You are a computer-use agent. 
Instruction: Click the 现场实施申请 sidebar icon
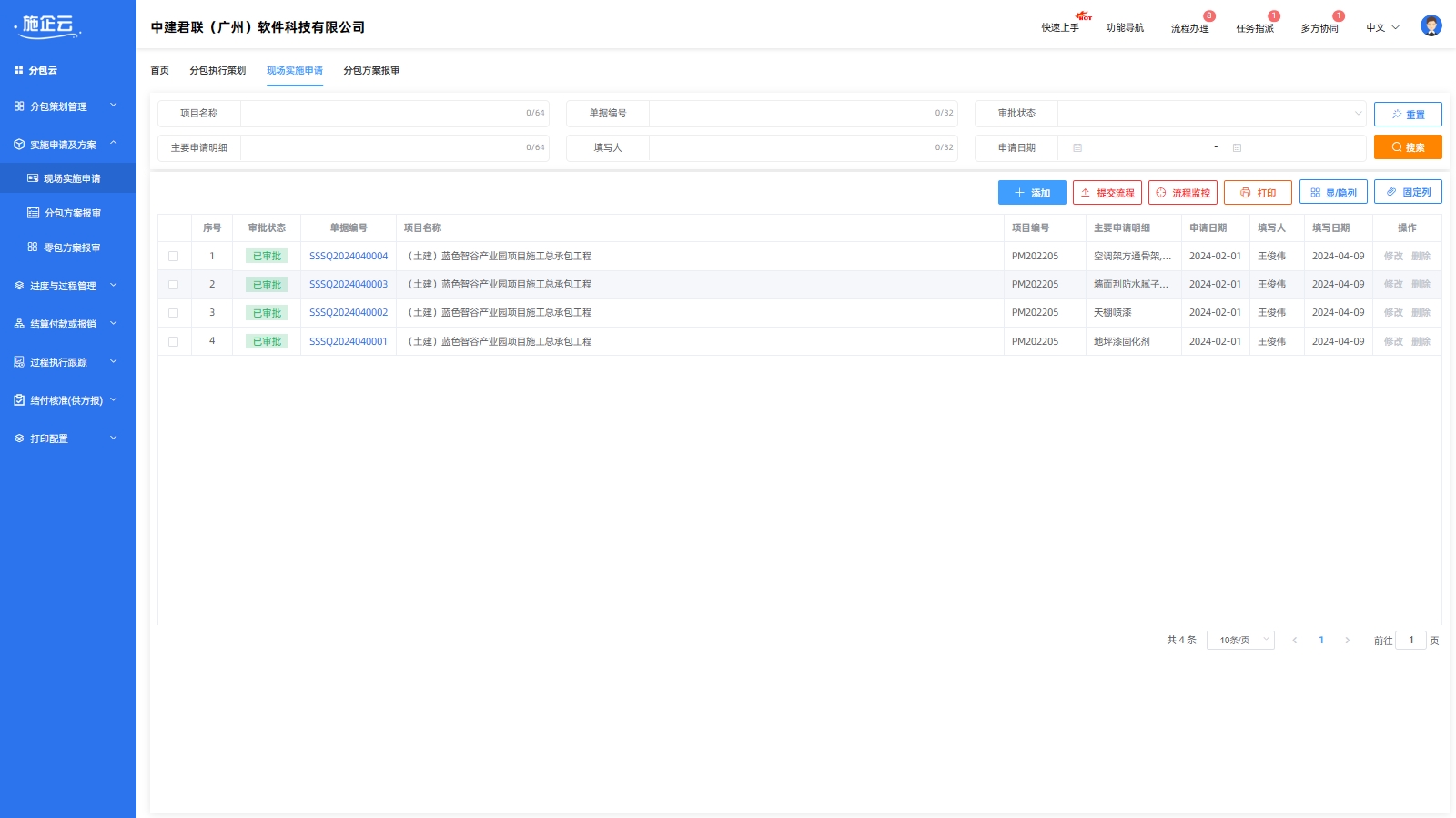(33, 178)
